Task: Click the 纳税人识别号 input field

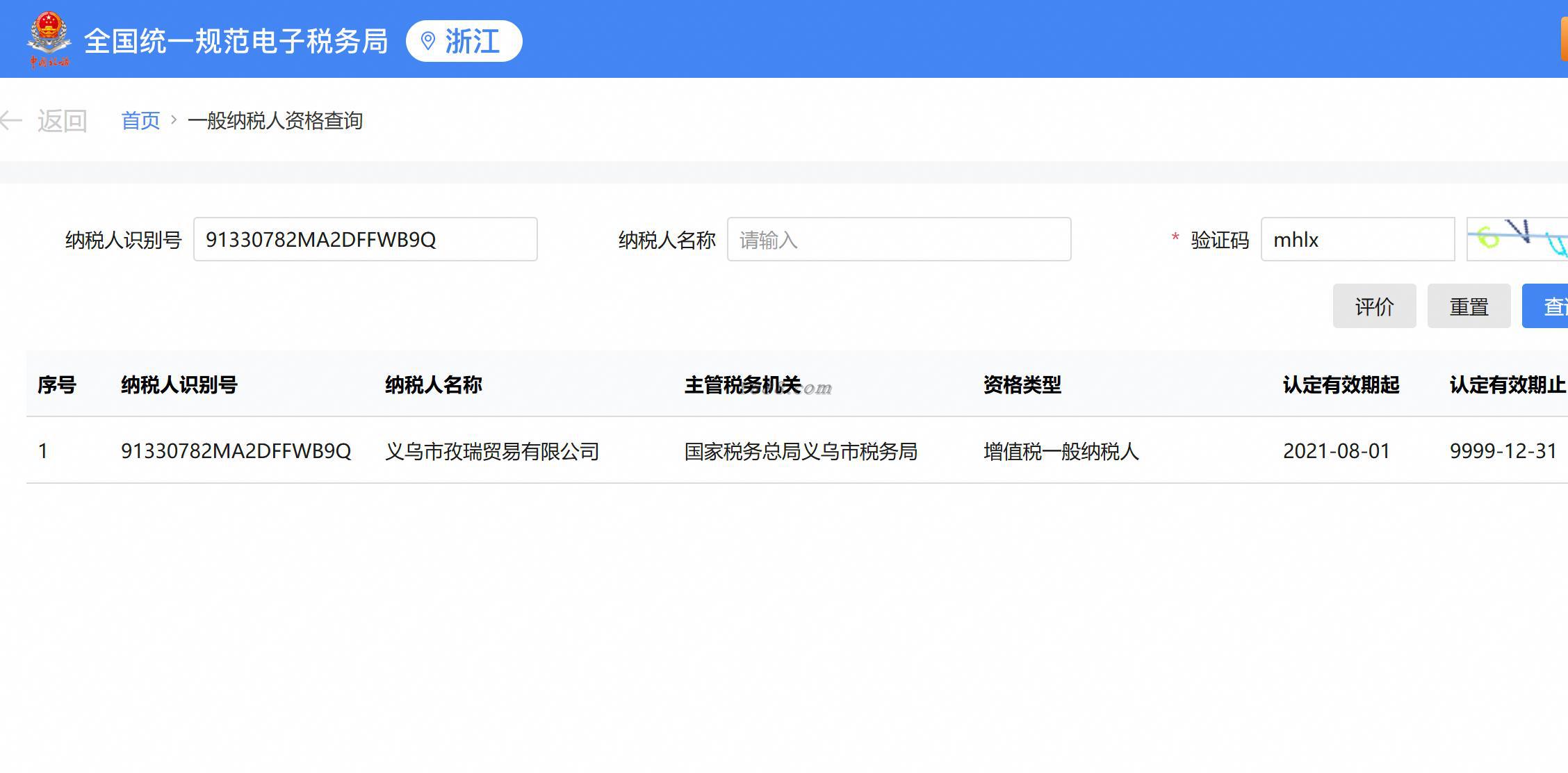Action: (x=365, y=239)
